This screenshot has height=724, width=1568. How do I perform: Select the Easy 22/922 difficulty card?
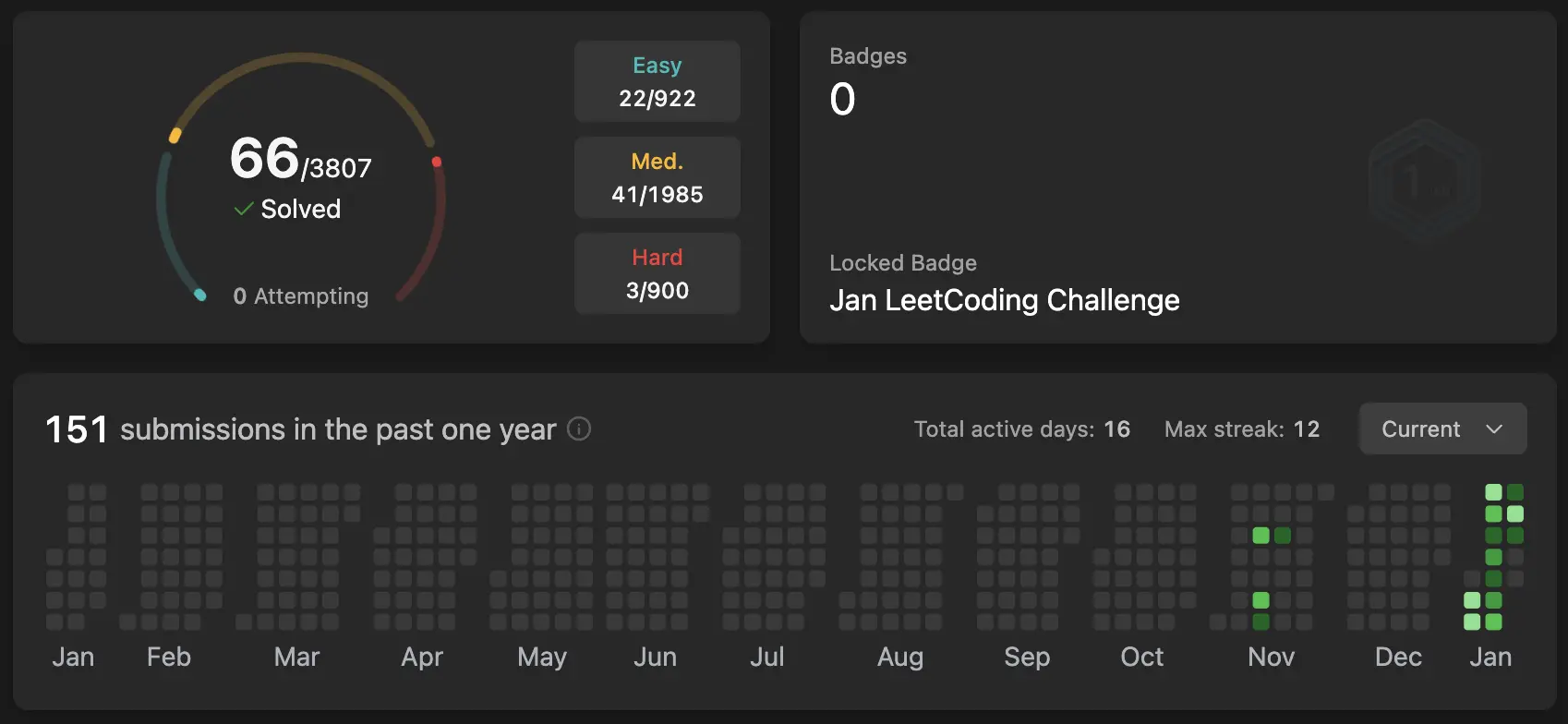(657, 81)
